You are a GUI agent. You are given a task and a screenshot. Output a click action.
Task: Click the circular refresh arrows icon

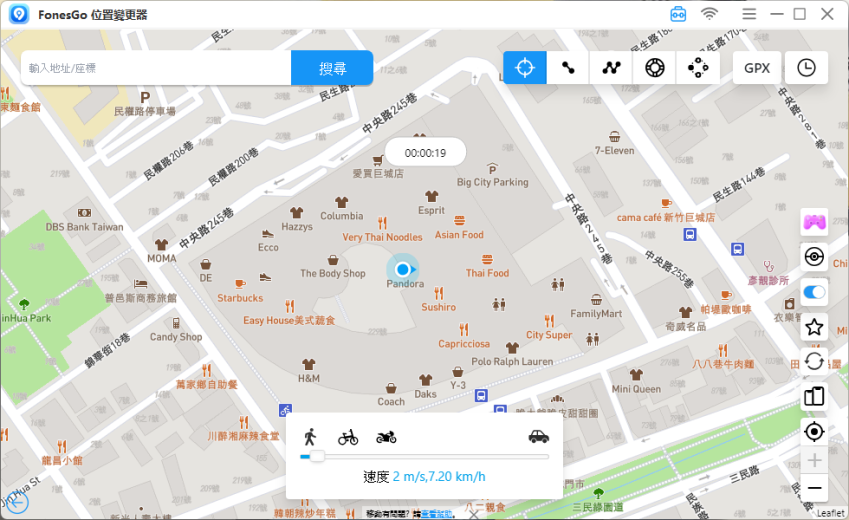click(x=814, y=361)
